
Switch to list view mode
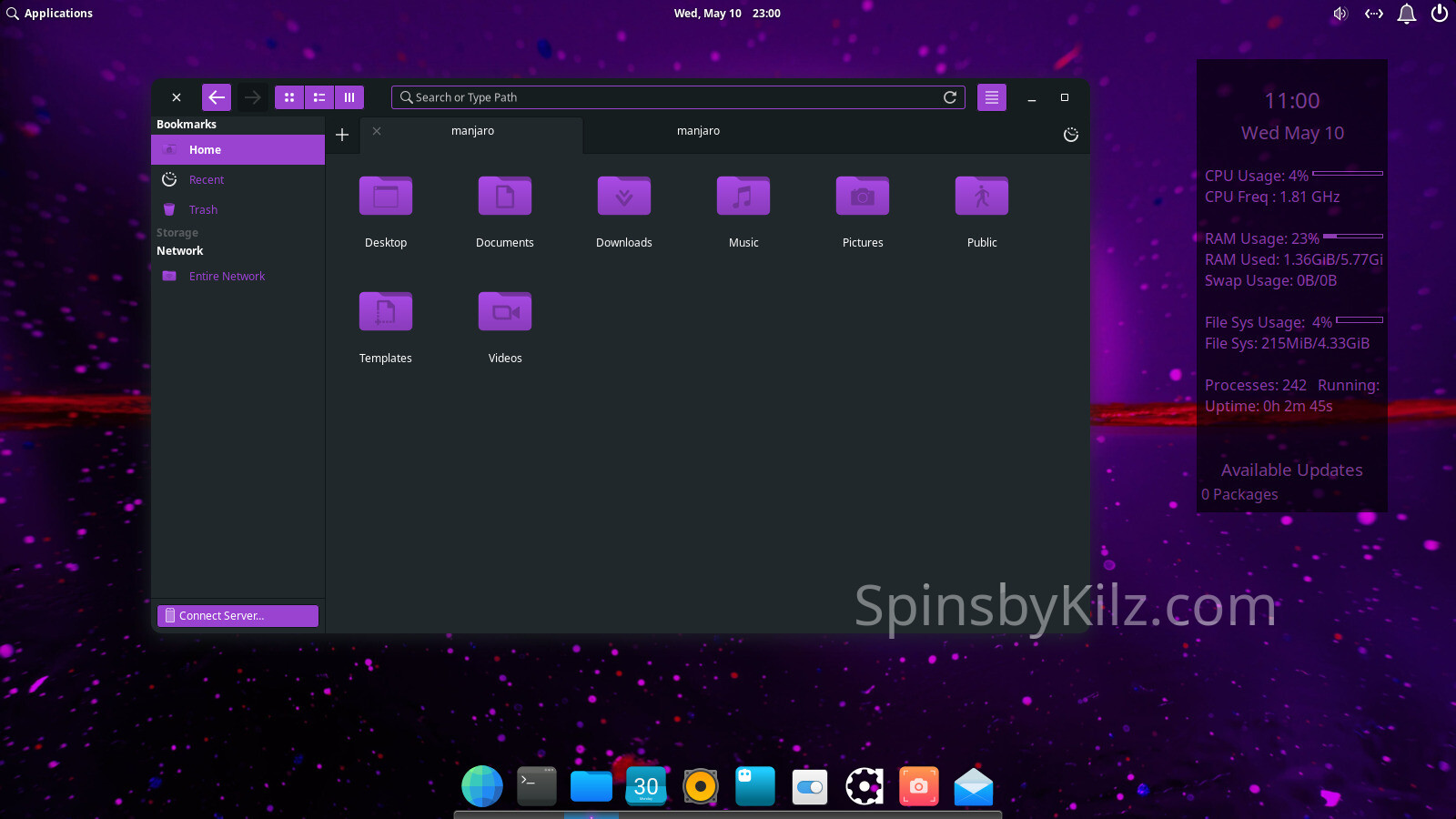pyautogui.click(x=319, y=97)
